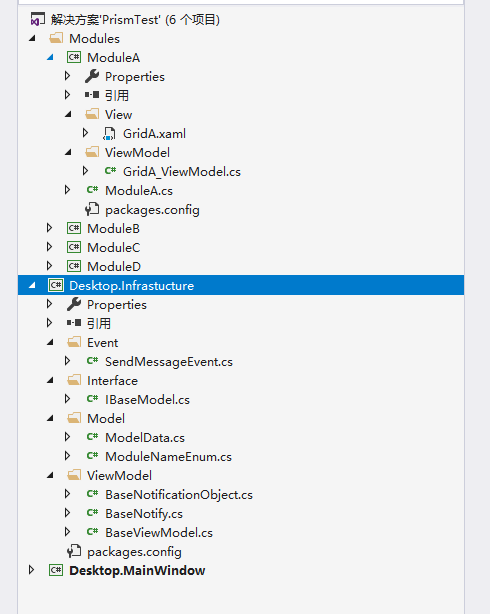Expand the BaseViewModel.cs node
This screenshot has height=614, width=490.
coord(67,532)
